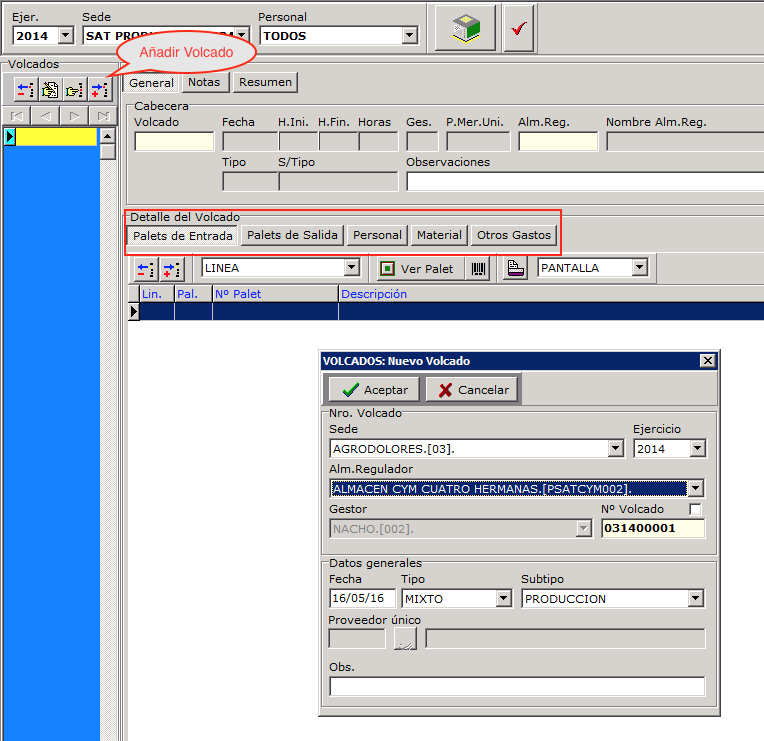Click the add line icon in detail toolbar
This screenshot has width=764, height=741.
(171, 268)
